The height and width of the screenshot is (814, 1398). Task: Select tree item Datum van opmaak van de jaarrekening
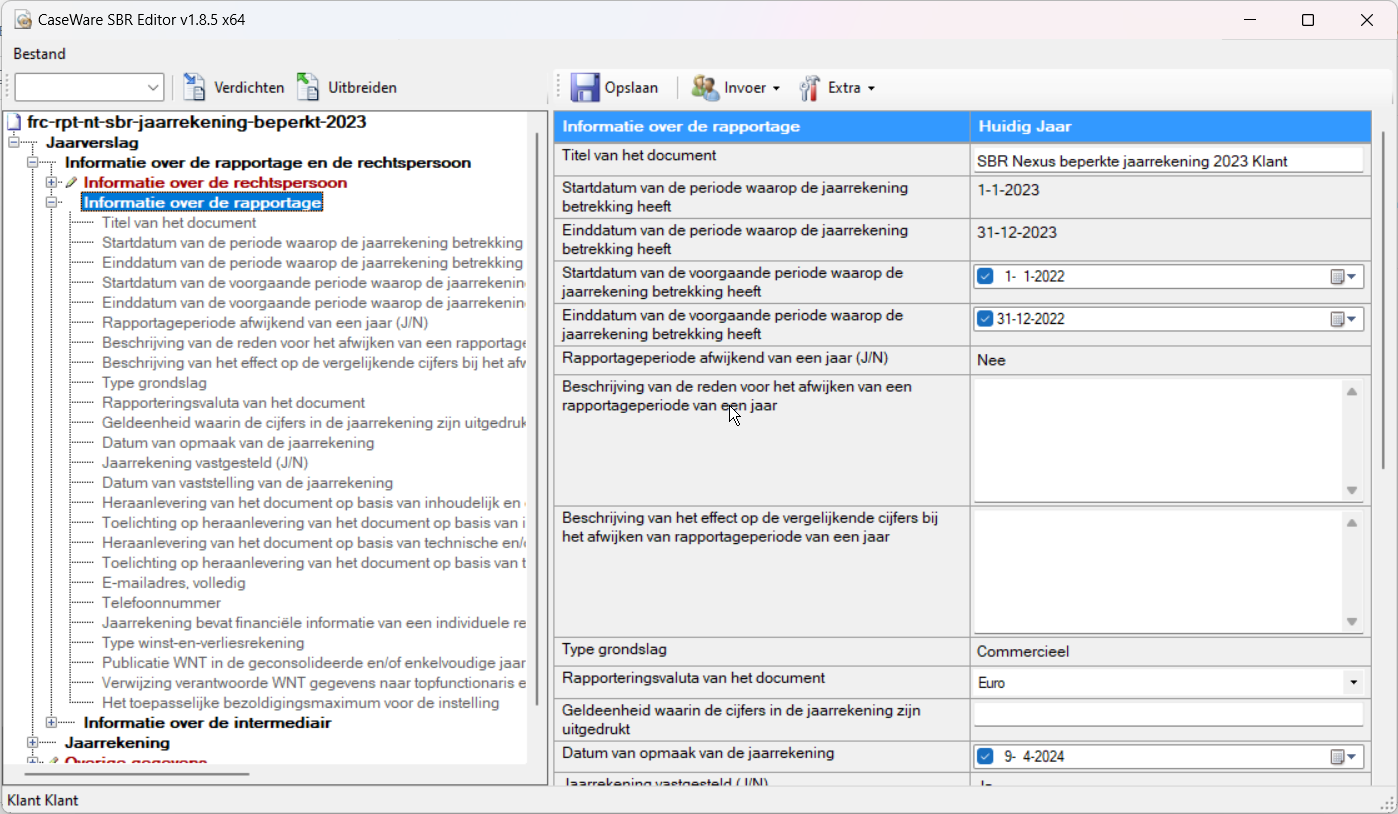click(238, 443)
